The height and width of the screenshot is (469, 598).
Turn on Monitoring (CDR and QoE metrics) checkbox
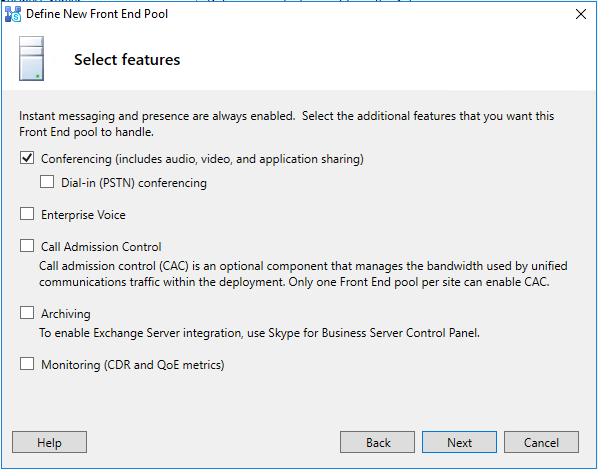pyautogui.click(x=27, y=364)
